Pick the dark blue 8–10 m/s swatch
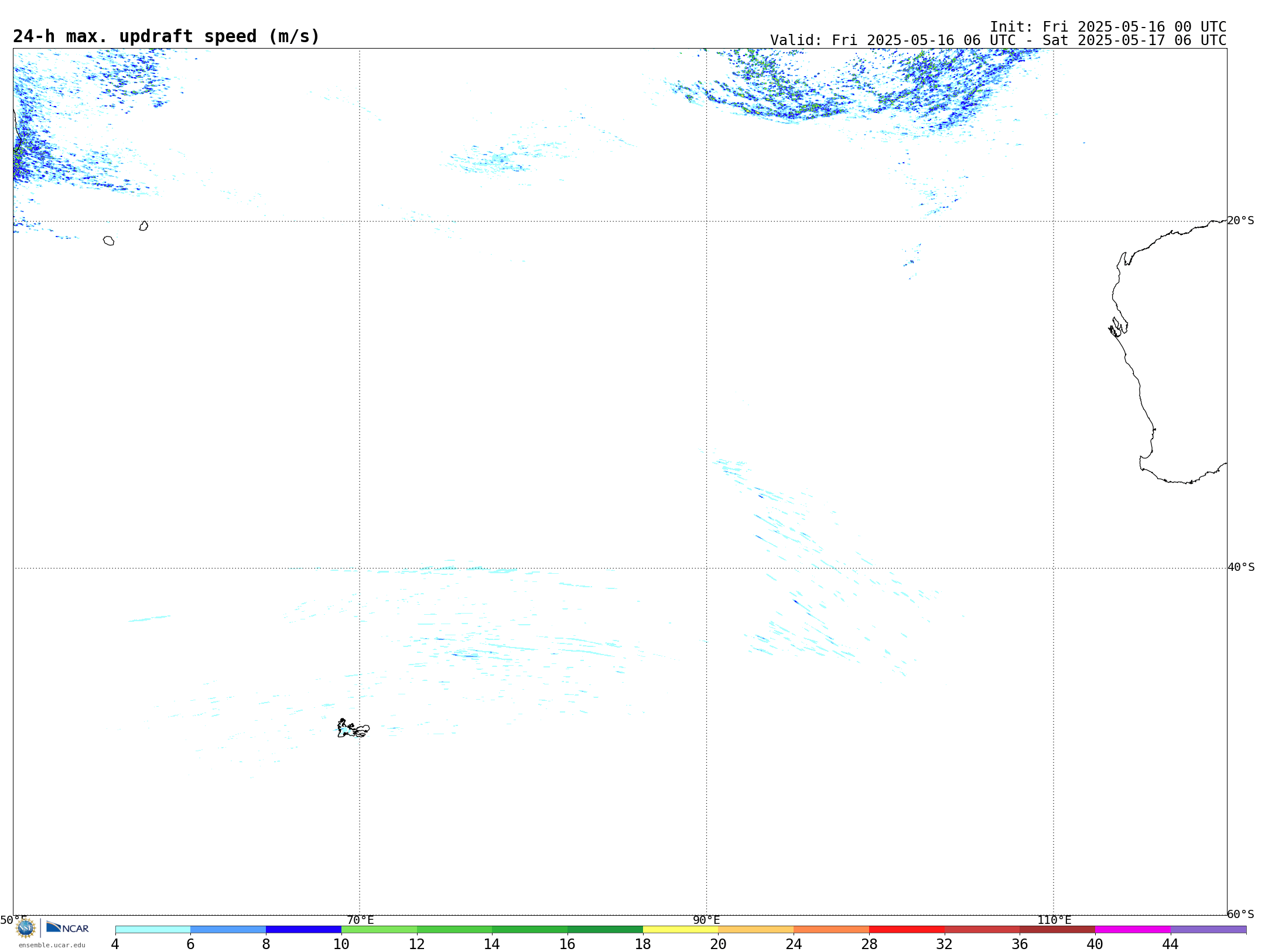This screenshot has width=1265, height=952. [303, 930]
